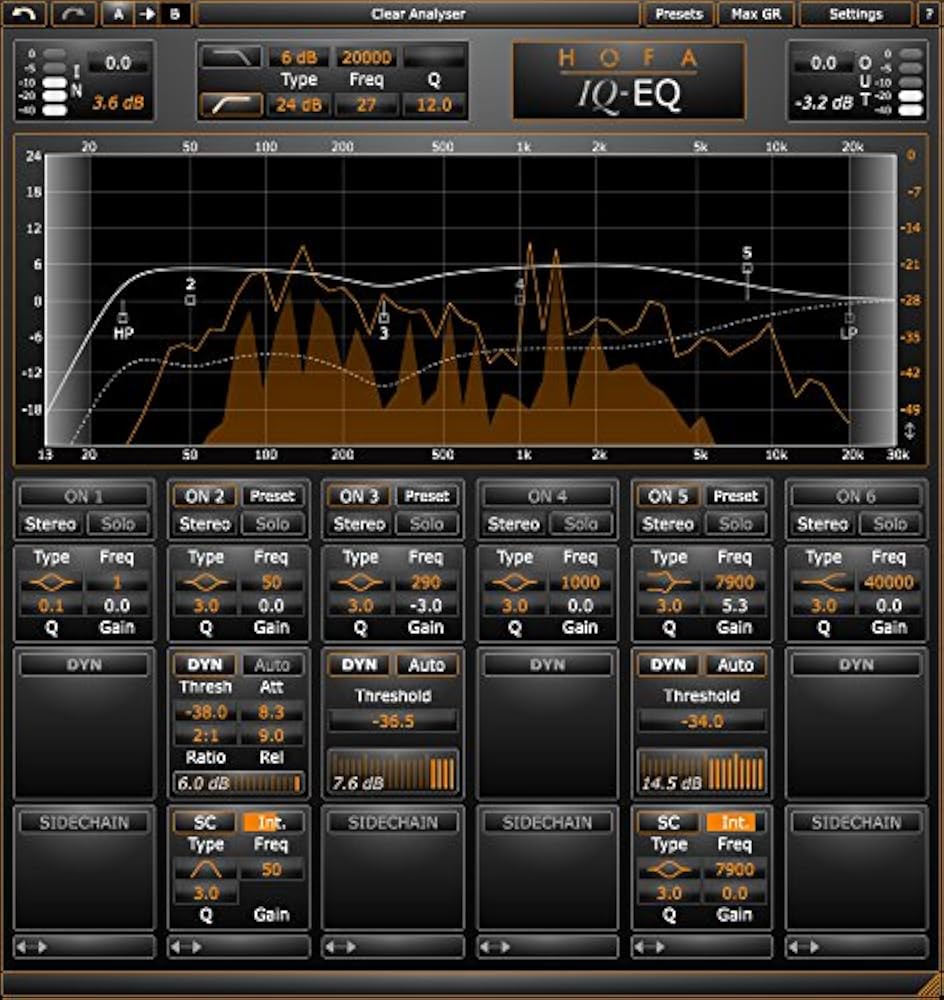Click band 4 left-right arrows icon

(495, 947)
